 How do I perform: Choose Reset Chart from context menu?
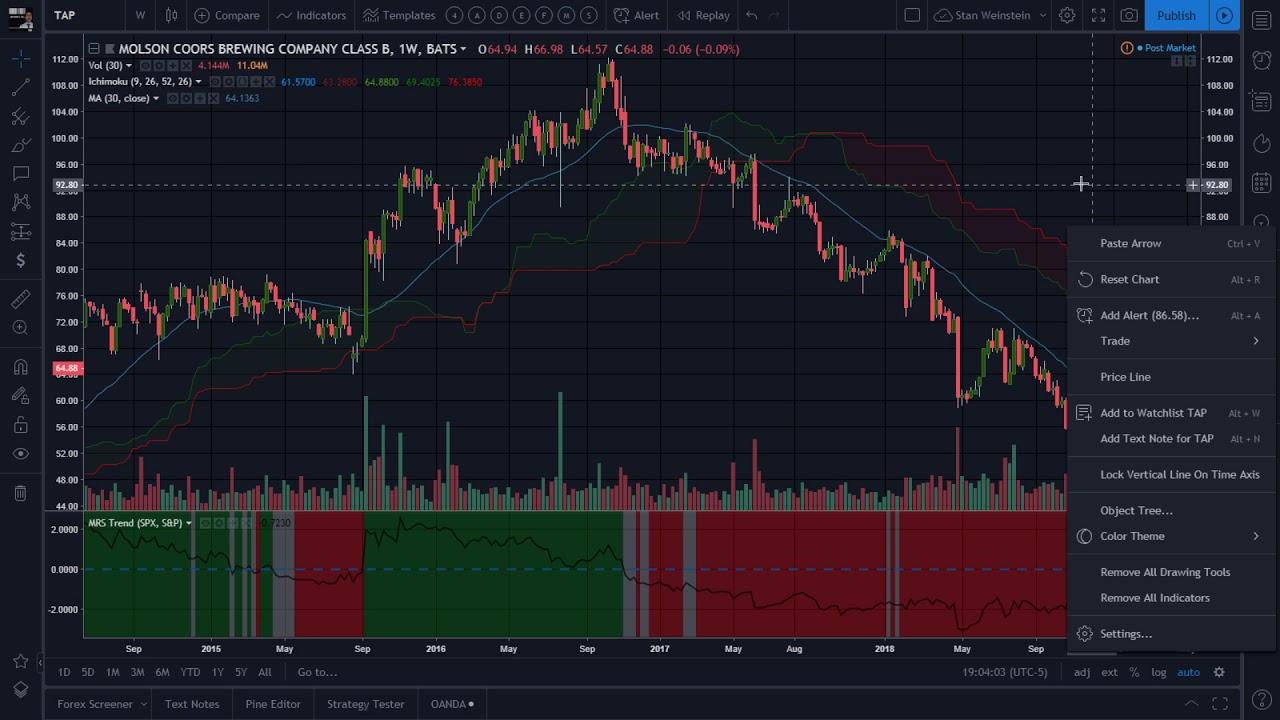pos(1171,279)
